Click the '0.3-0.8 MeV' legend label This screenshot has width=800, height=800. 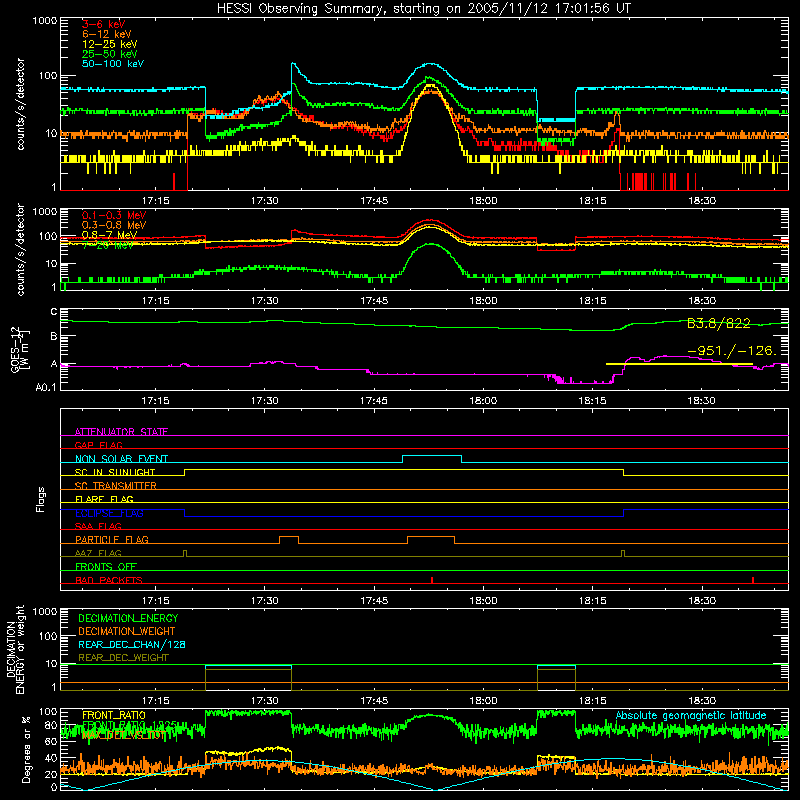pos(113,225)
